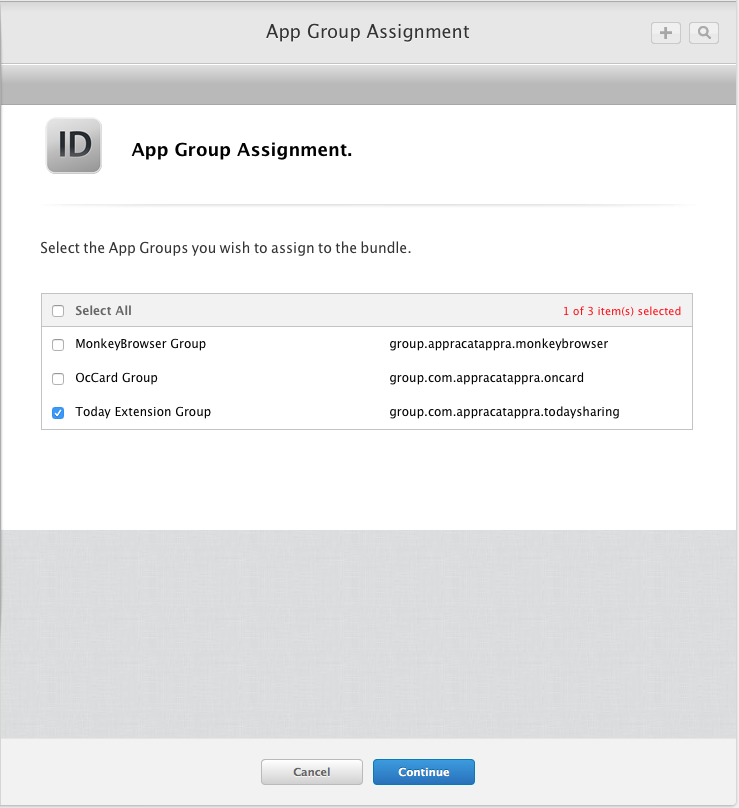This screenshot has height=808, width=739.
Task: Enable the Select All checkbox
Action: click(x=57, y=310)
